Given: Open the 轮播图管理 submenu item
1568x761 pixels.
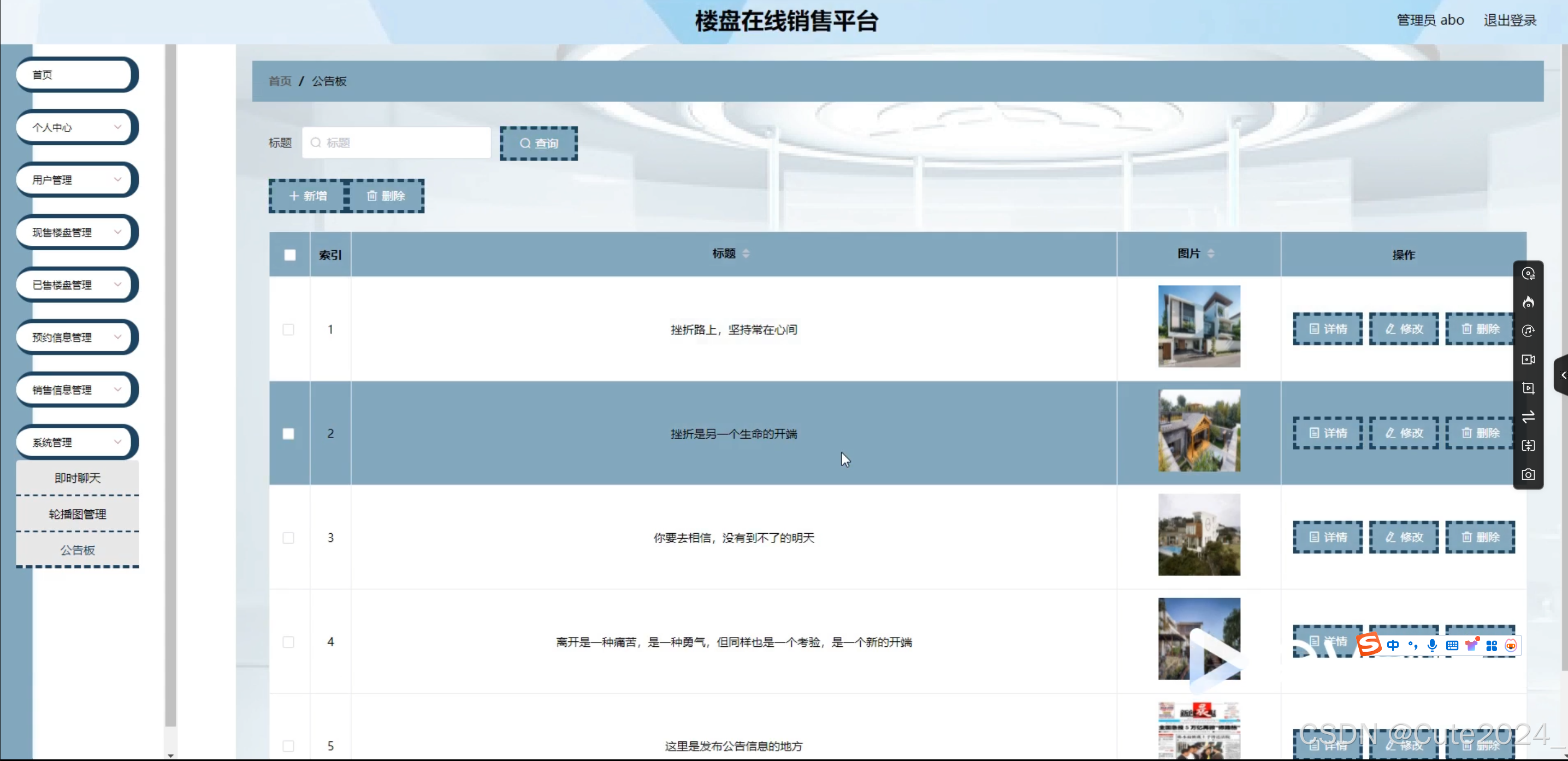Looking at the screenshot, I should click(78, 514).
